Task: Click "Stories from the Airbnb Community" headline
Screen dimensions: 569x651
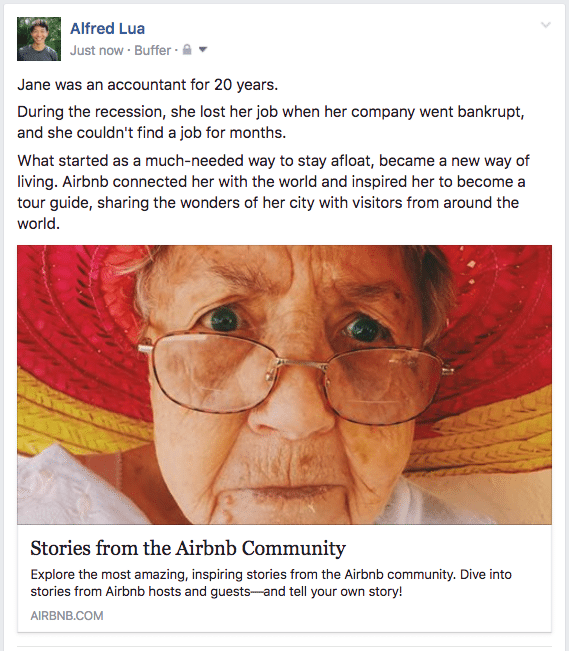Action: click(188, 548)
